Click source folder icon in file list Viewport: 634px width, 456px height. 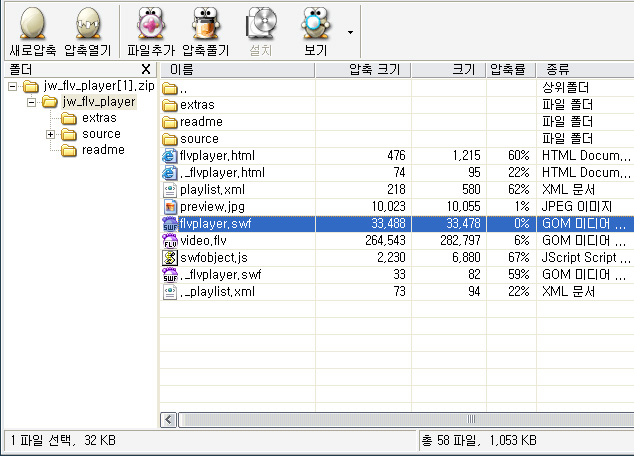coord(170,139)
